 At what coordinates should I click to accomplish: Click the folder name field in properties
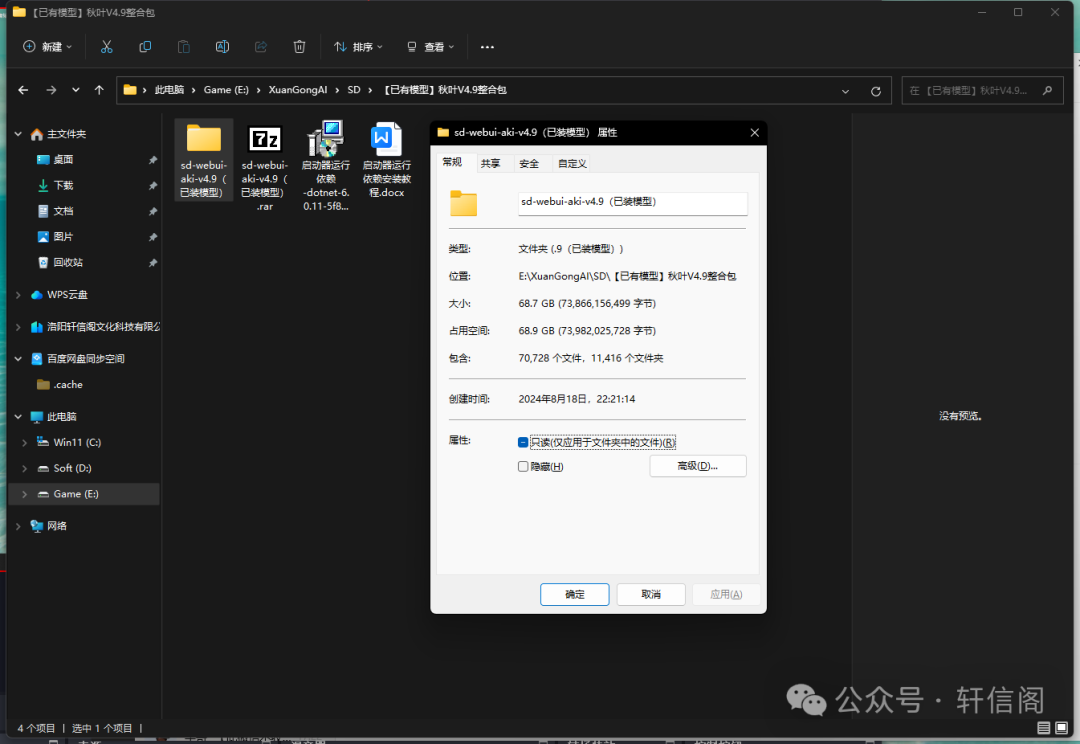632,202
